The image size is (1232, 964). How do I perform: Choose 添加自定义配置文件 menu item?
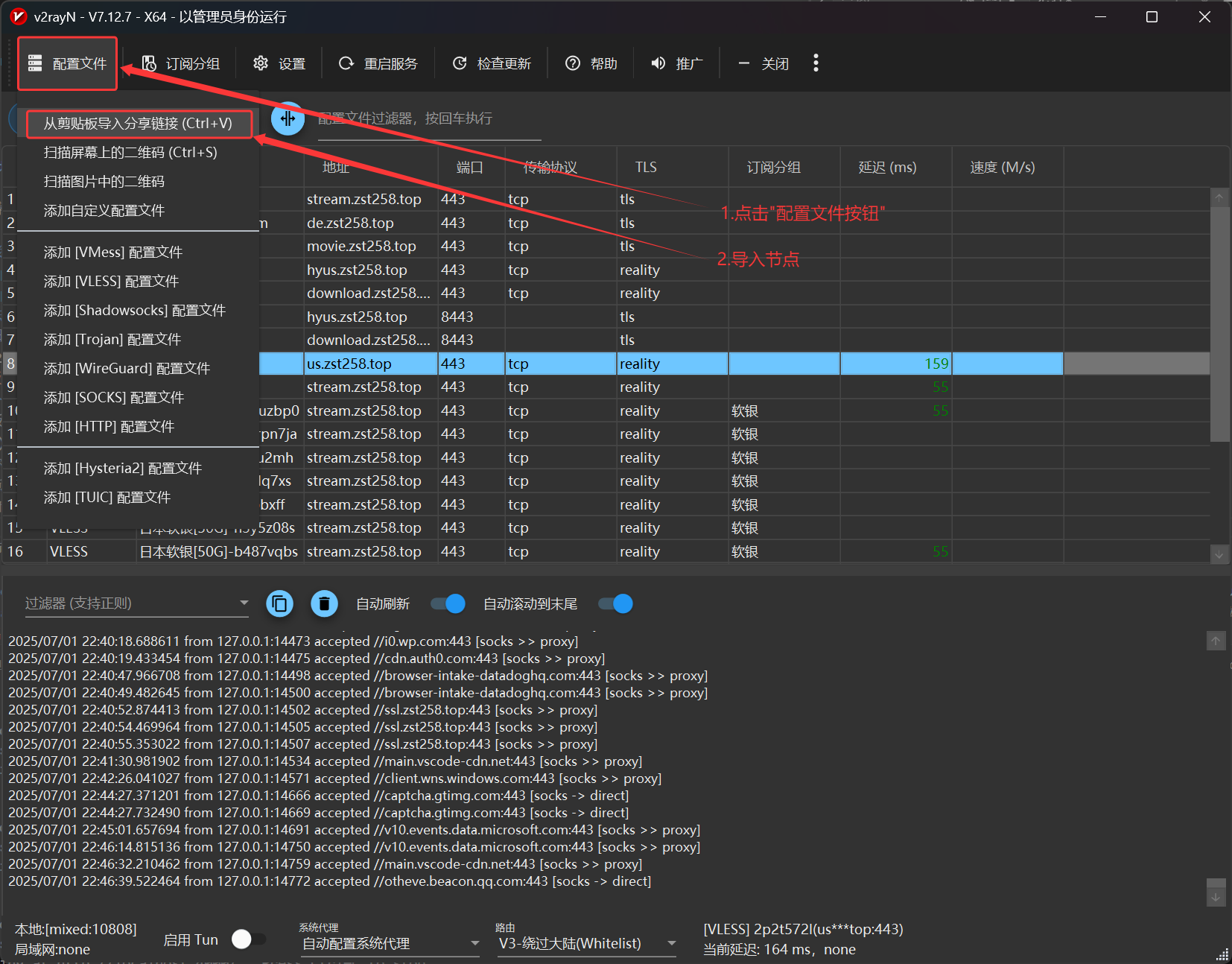pyautogui.click(x=139, y=211)
